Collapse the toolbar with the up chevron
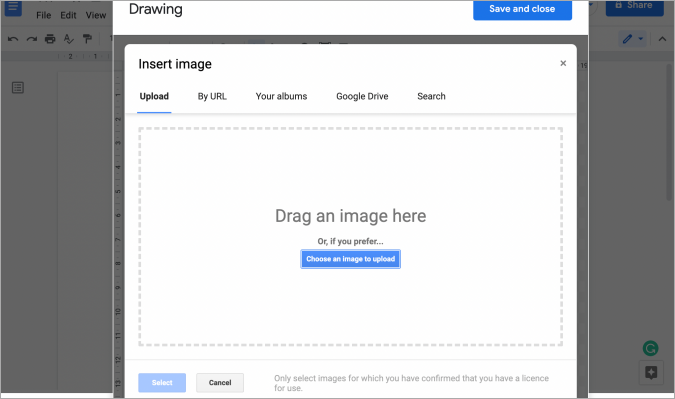Image resolution: width=675 pixels, height=399 pixels. click(x=662, y=39)
